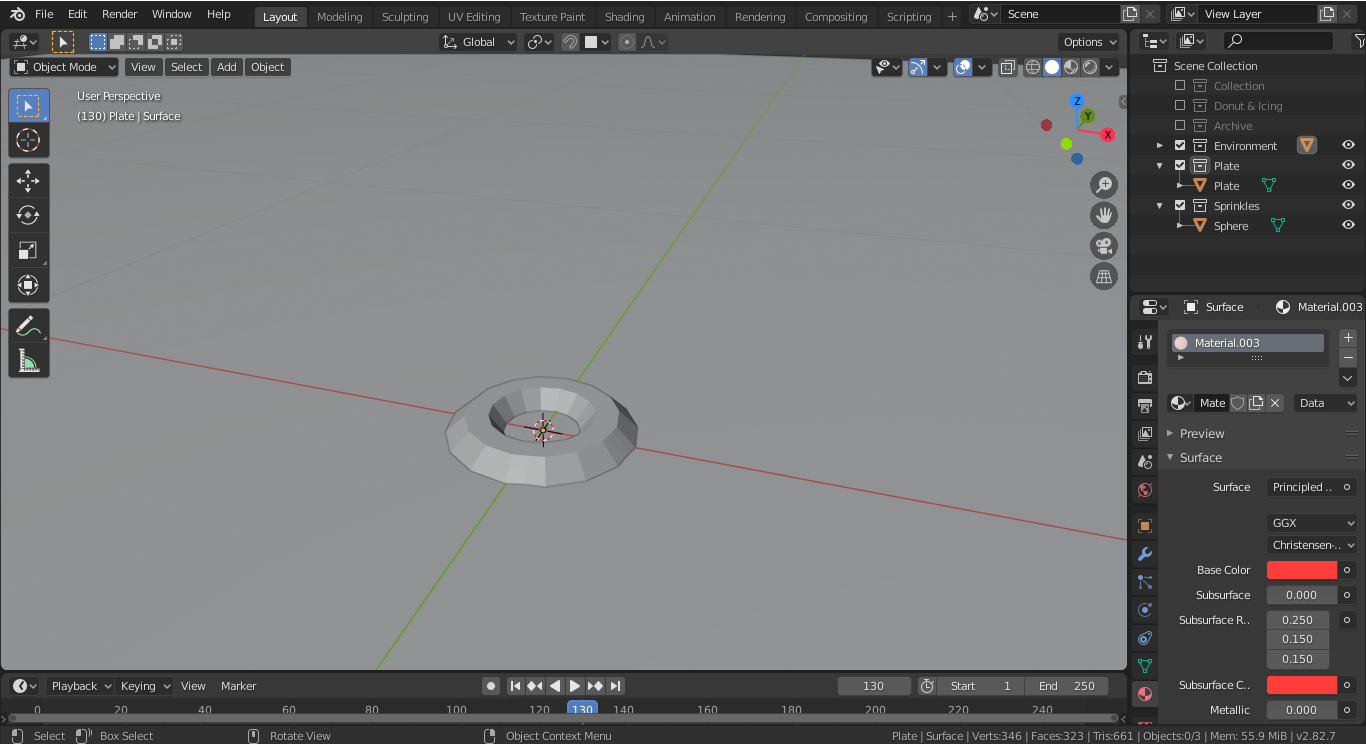Switch to the Shading workspace tab
Screen dimensions: 1366x744
coord(625,17)
